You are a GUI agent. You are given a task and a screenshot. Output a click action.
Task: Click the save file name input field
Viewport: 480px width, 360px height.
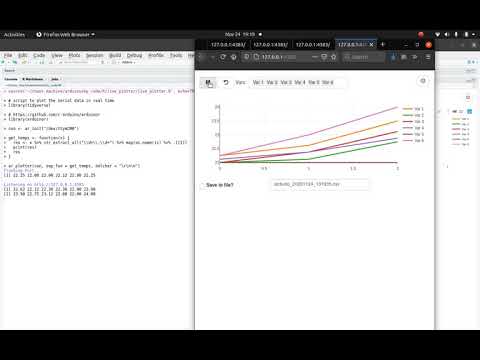[320, 184]
